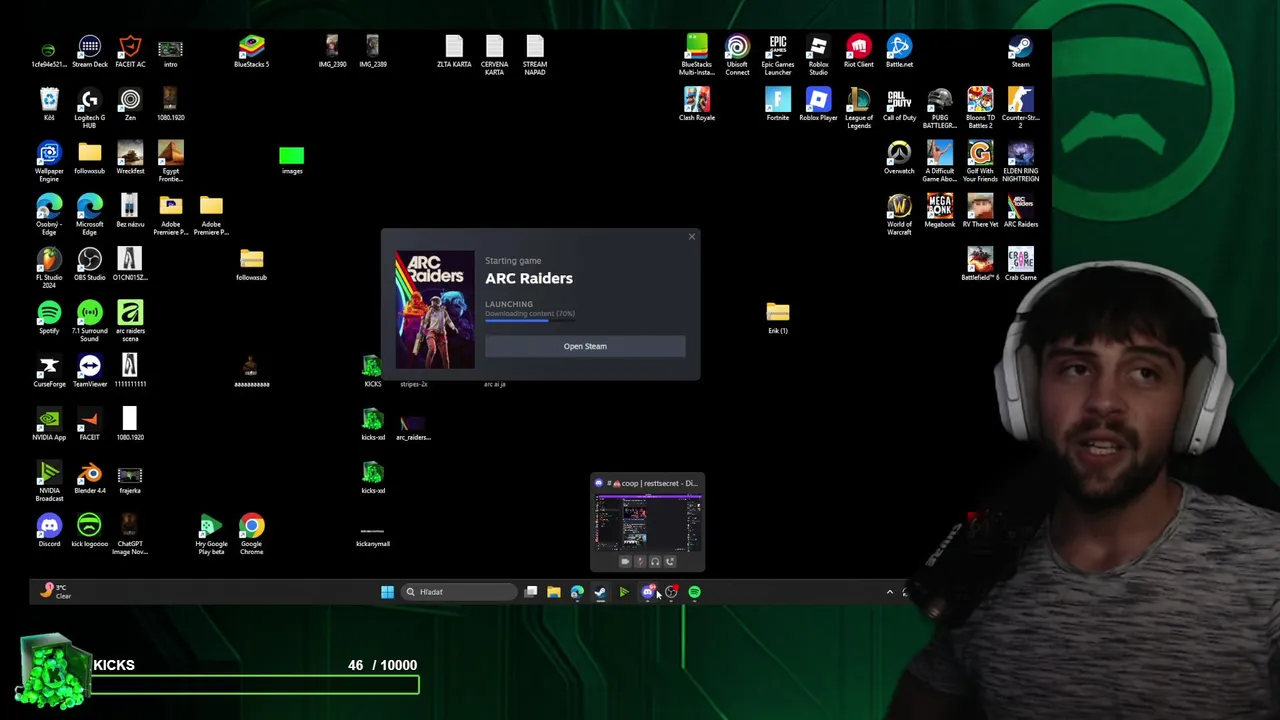This screenshot has width=1280, height=720.
Task: Select Logitech G HUB desktop icon
Action: click(90, 109)
